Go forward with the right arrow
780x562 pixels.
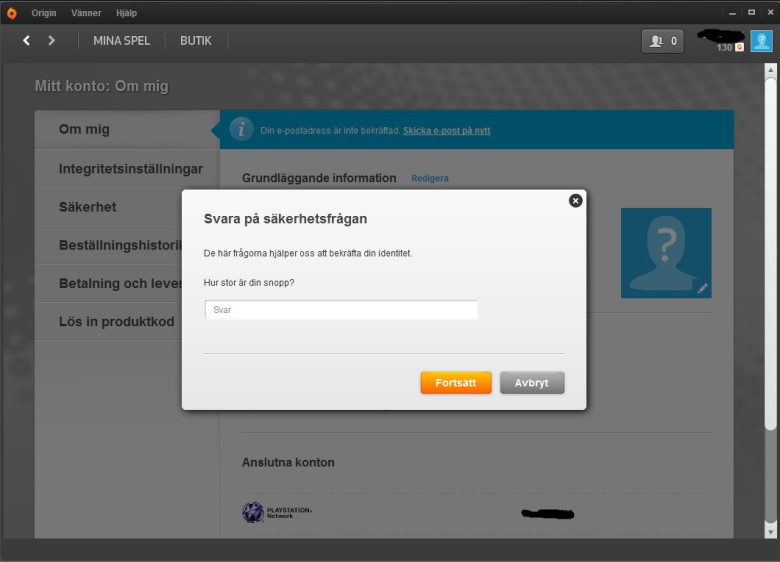51,41
